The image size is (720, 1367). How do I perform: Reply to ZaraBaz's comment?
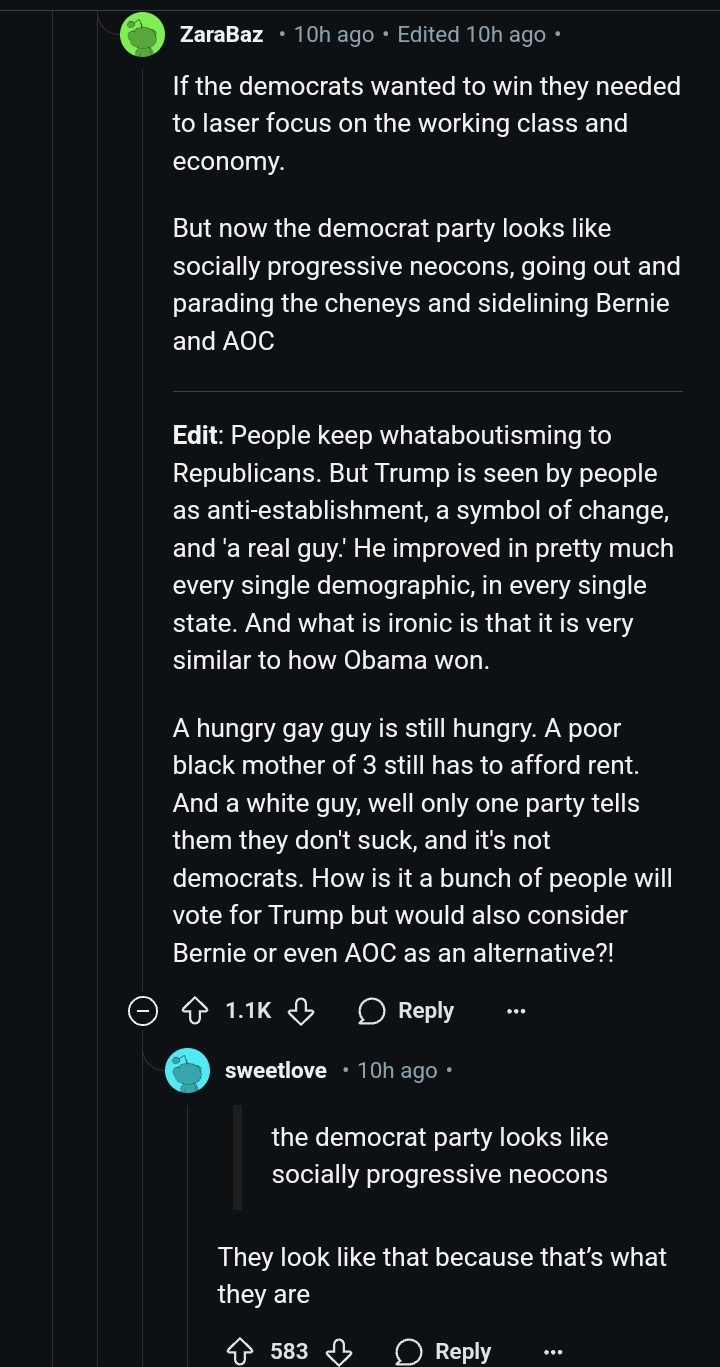pyautogui.click(x=407, y=1011)
